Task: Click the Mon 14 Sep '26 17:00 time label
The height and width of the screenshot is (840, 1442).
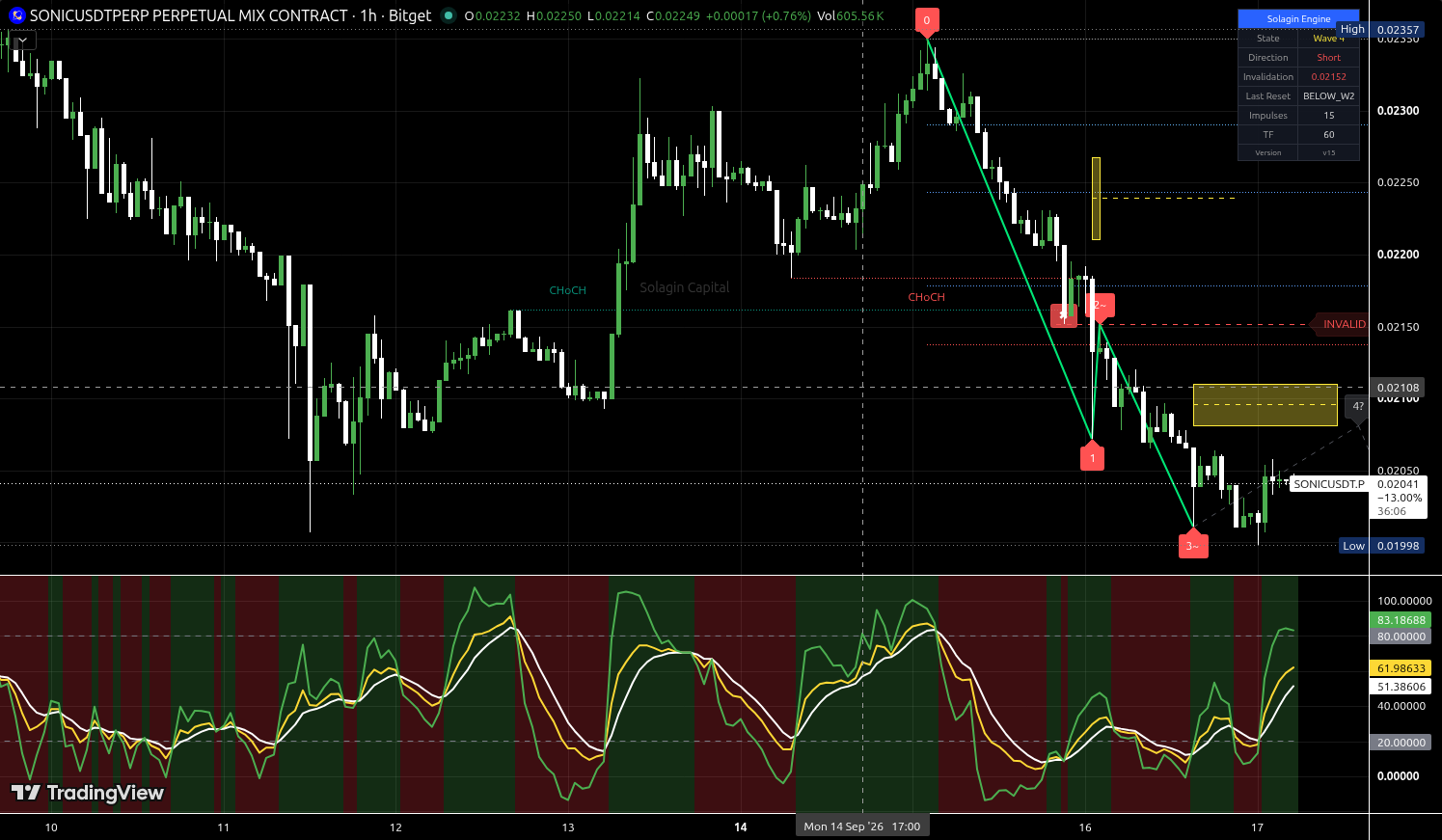Action: (861, 826)
